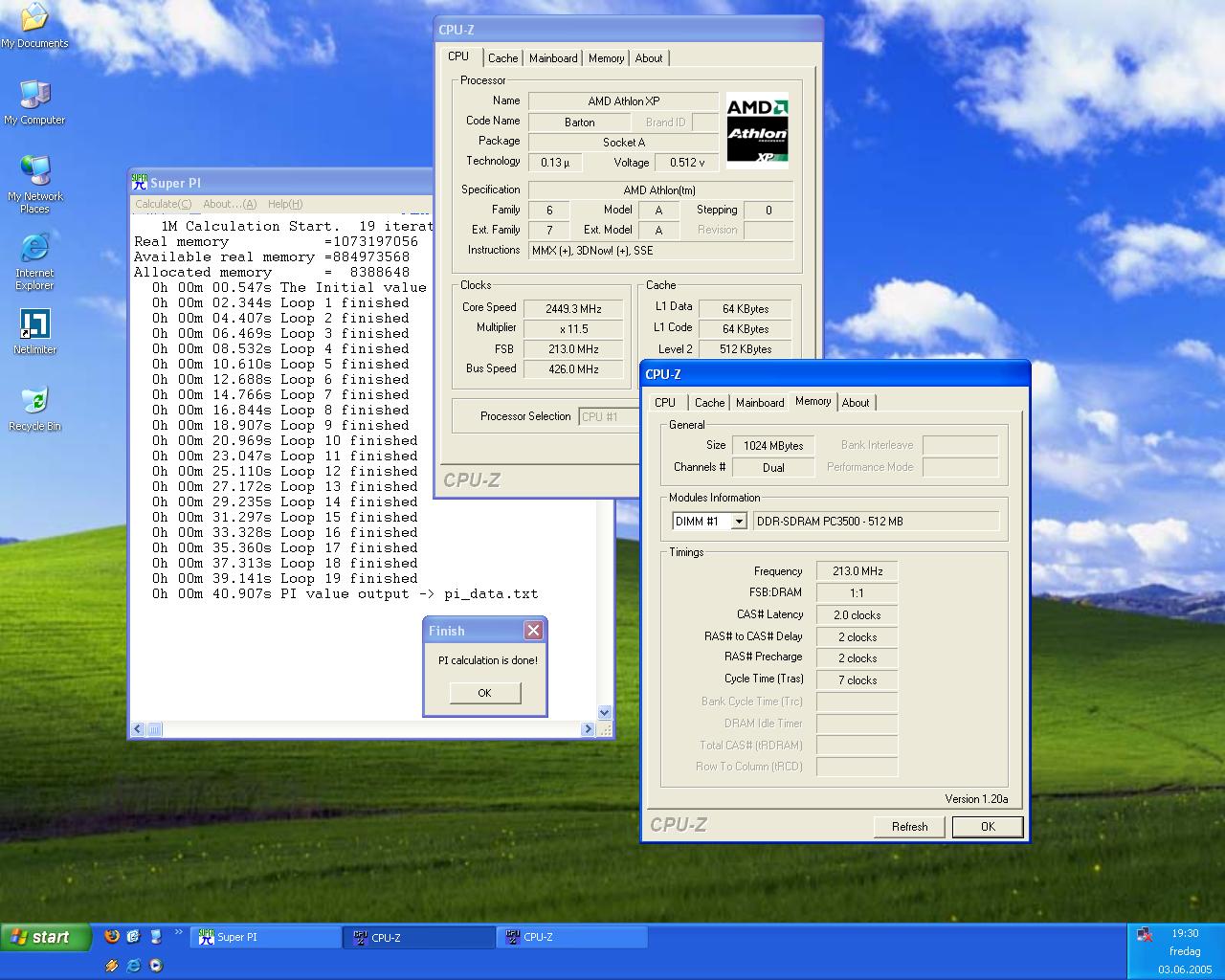1225x980 pixels.
Task: Click the processor Name field AMD Athlon XP
Action: [623, 101]
